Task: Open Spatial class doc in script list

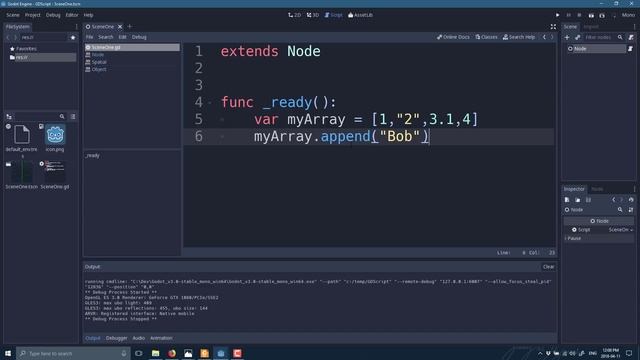Action: click(132, 62)
